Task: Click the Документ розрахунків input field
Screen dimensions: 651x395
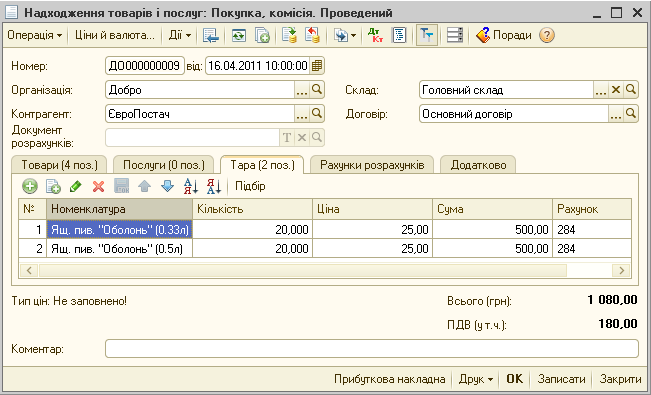Action: click(193, 137)
